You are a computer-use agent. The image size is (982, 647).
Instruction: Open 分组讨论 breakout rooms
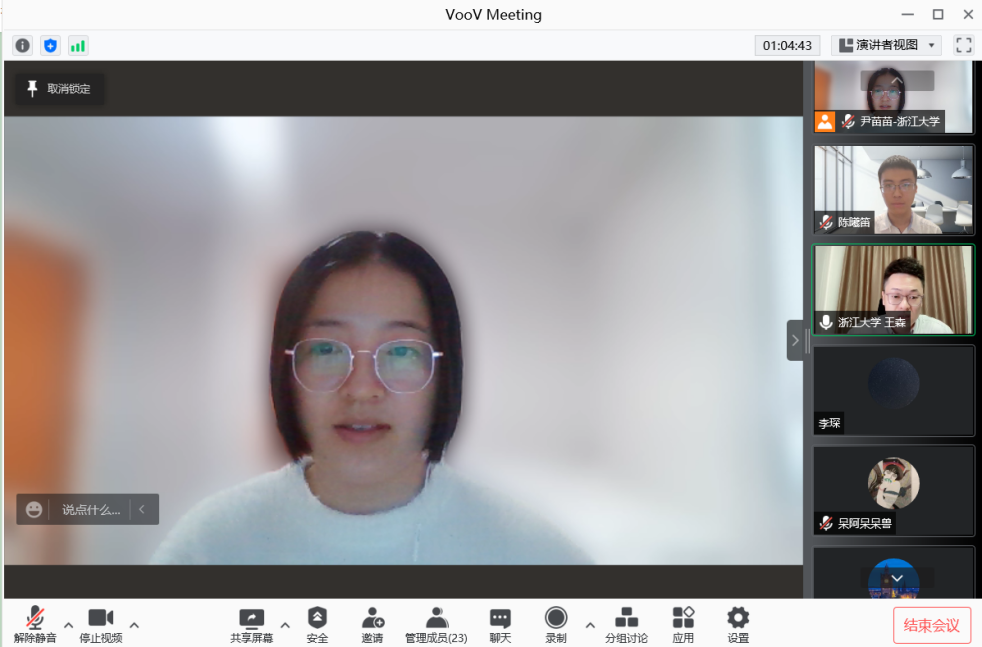626,624
